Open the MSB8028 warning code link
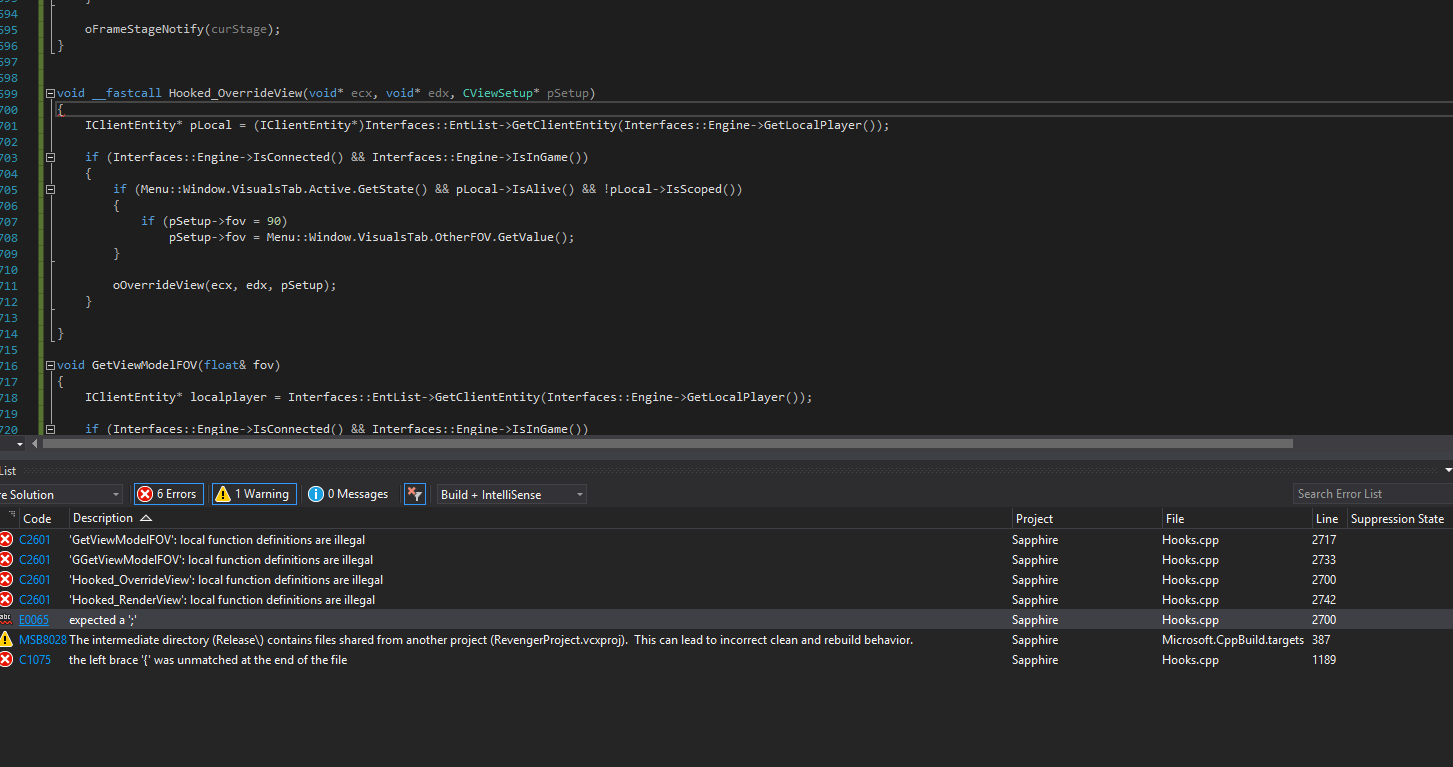This screenshot has width=1453, height=767. 43,640
